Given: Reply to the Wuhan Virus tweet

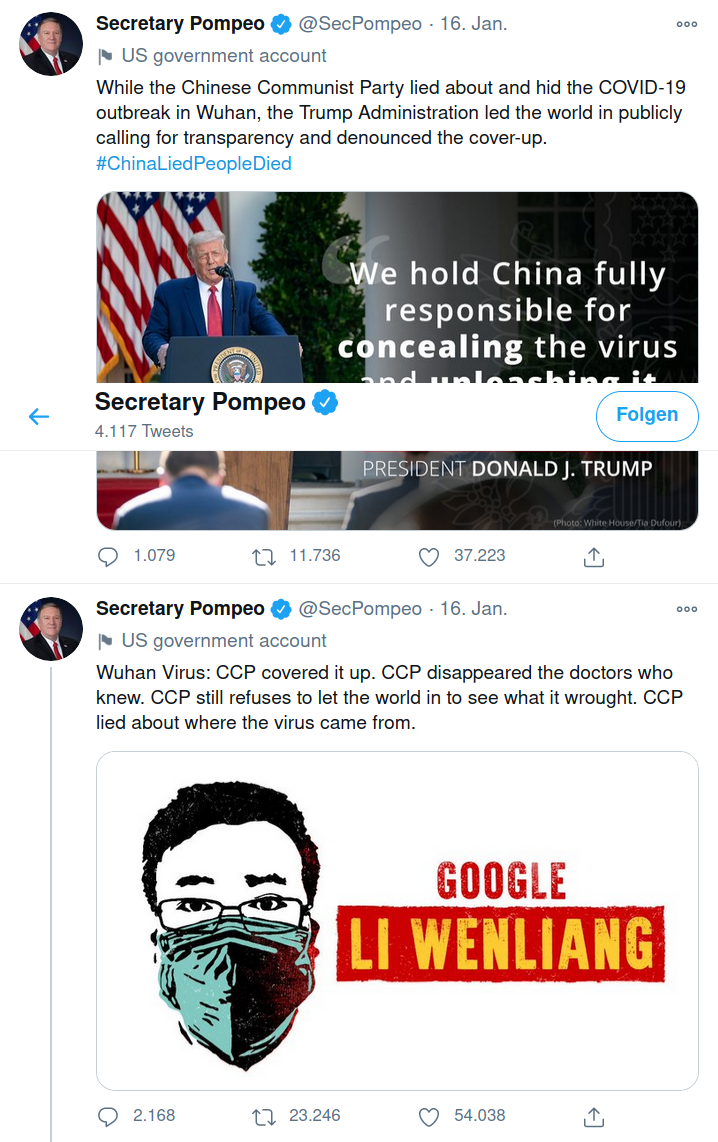Looking at the screenshot, I should pyautogui.click(x=108, y=1117).
